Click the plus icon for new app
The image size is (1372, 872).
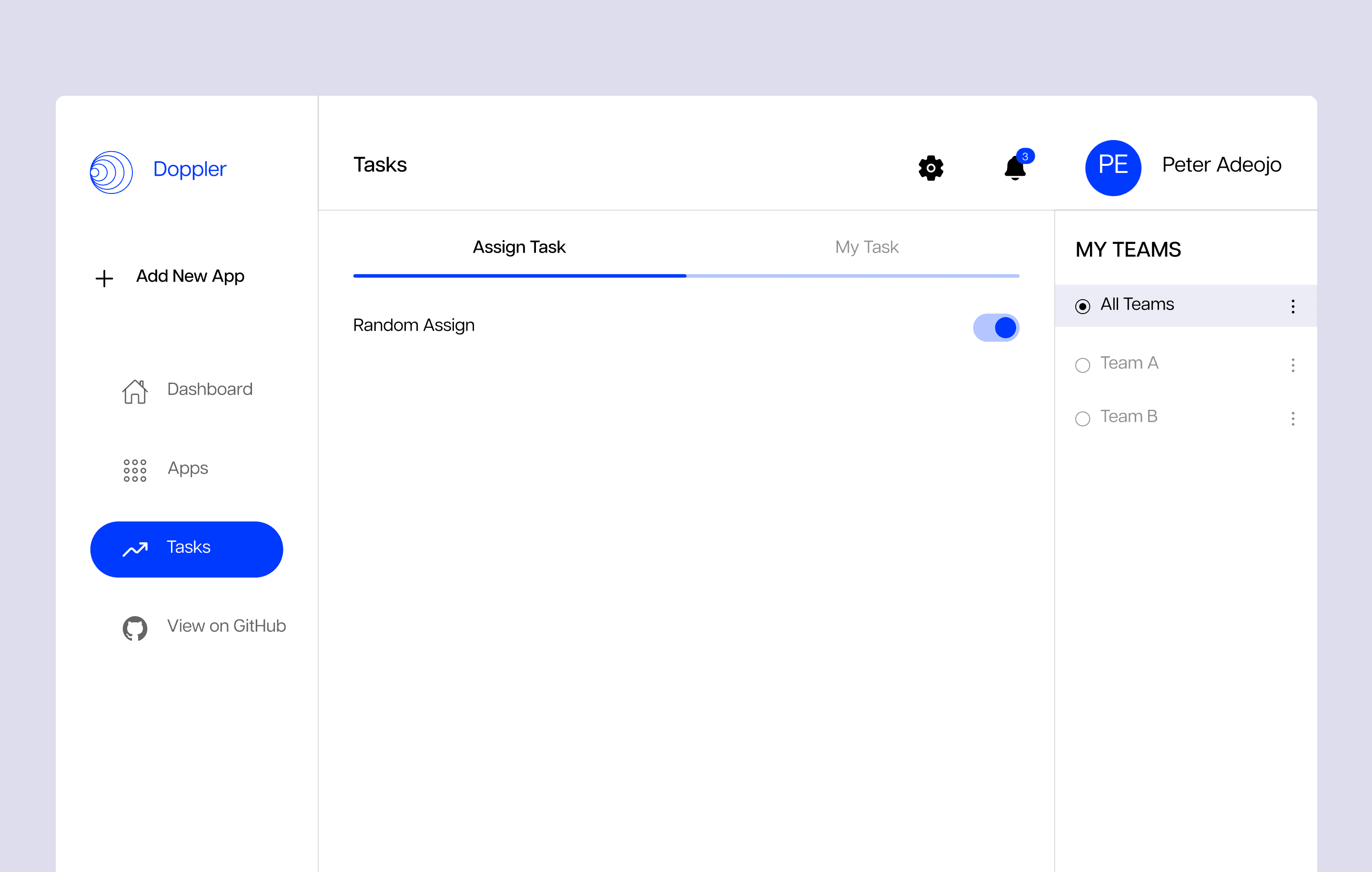[x=104, y=279]
